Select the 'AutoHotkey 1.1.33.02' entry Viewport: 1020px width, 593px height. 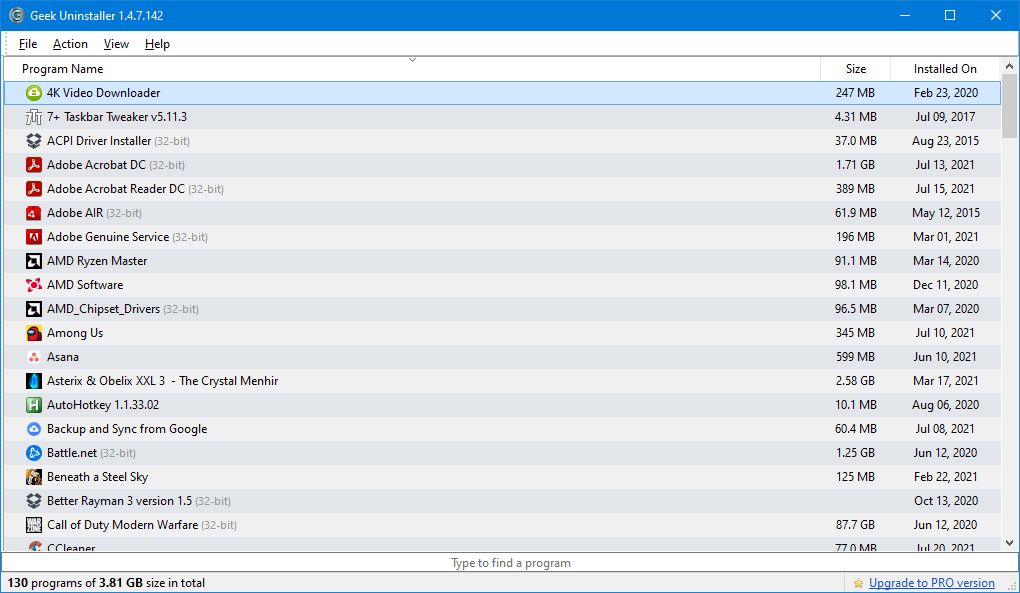pos(103,405)
